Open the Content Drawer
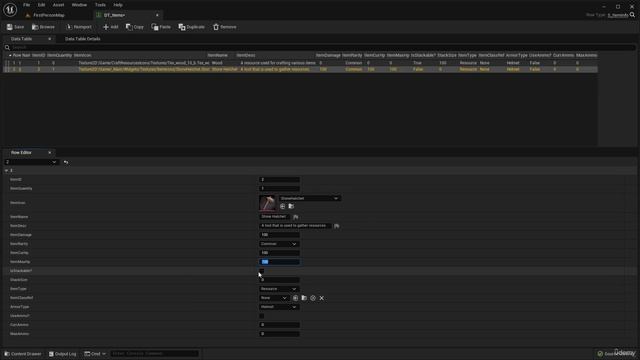The width and height of the screenshot is (640, 360). point(23,354)
